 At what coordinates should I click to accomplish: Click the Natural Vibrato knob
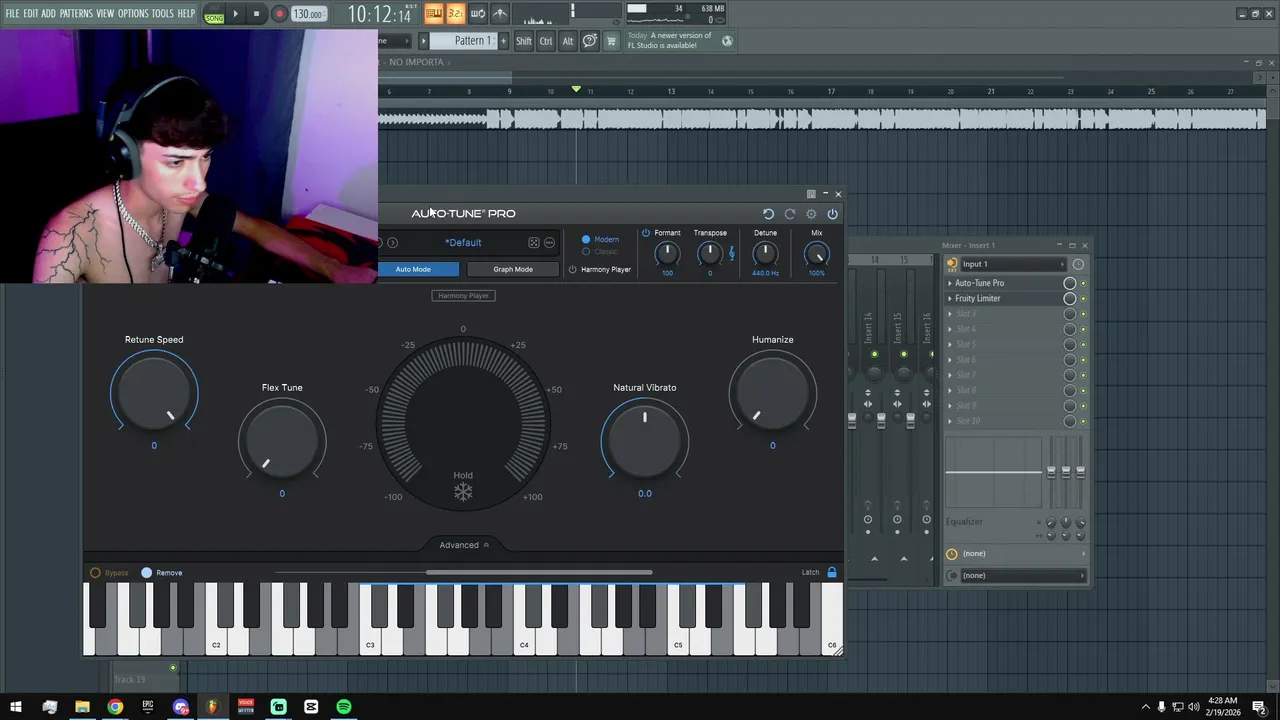(645, 440)
